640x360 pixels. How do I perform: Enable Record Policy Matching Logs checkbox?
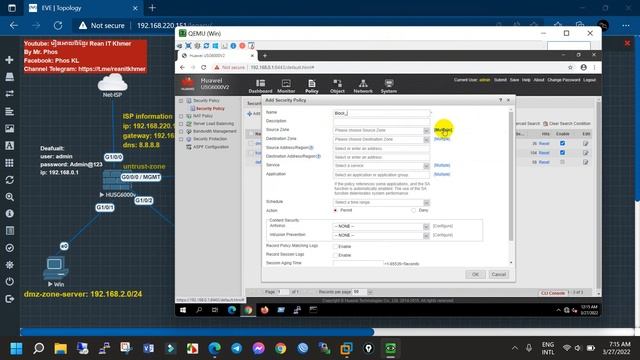coord(336,247)
